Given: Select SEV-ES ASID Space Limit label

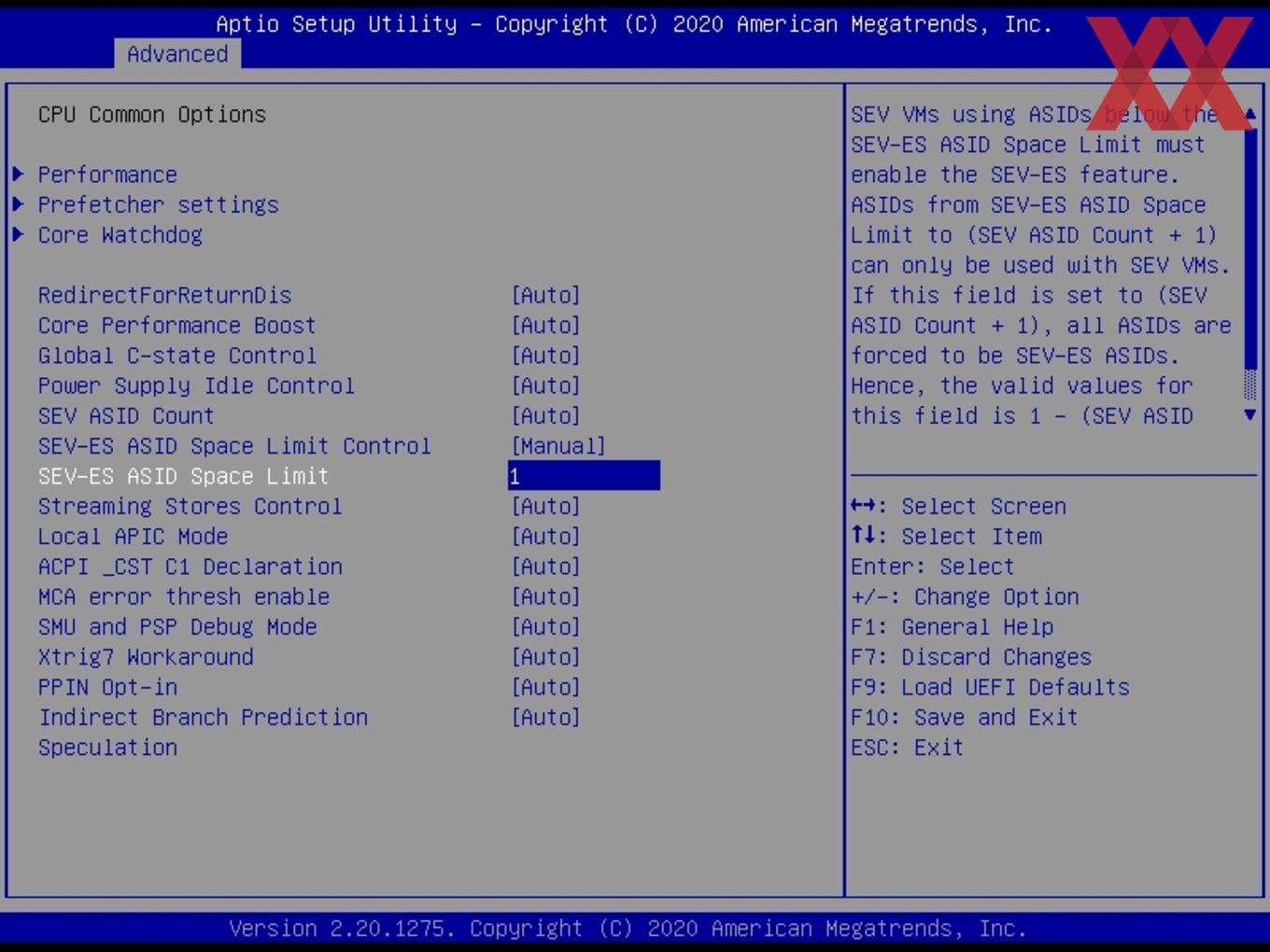Looking at the screenshot, I should pyautogui.click(x=183, y=476).
